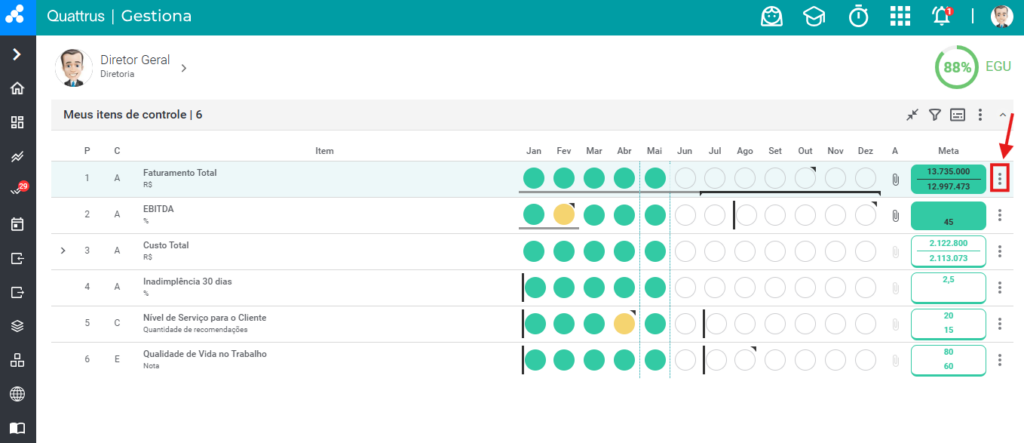Expand the left sidebar with the chevron
The height and width of the screenshot is (443, 1024).
point(18,54)
